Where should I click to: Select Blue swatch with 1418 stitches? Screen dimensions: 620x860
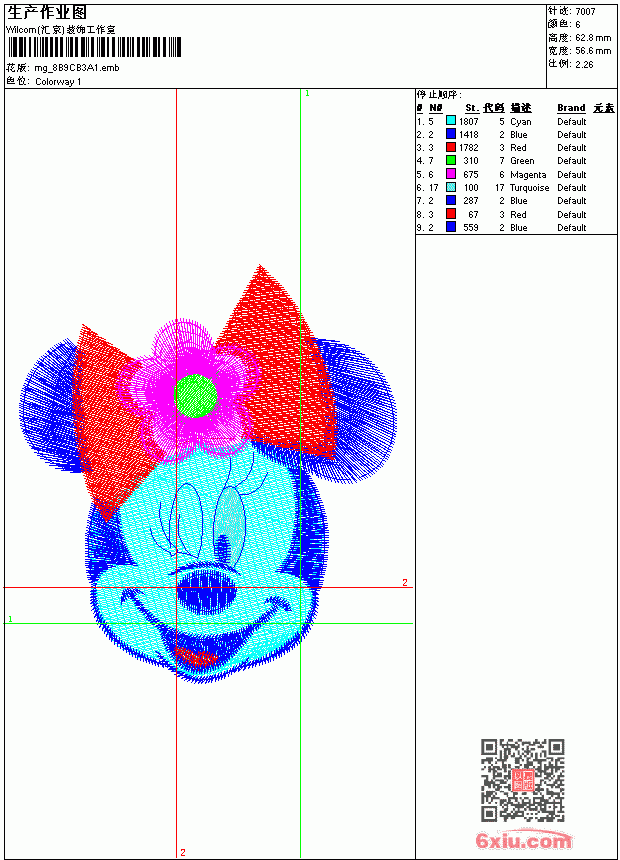(450, 134)
